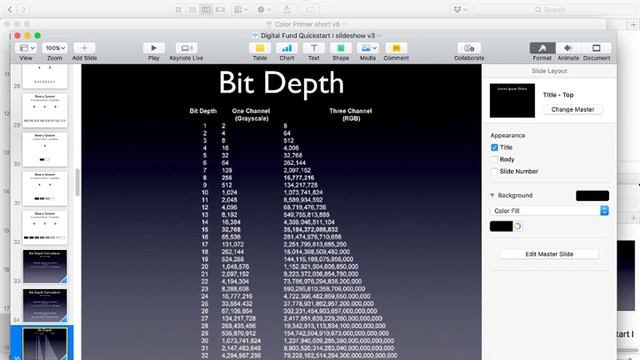Enable the Body checkbox
640x360 pixels.
pos(494,159)
